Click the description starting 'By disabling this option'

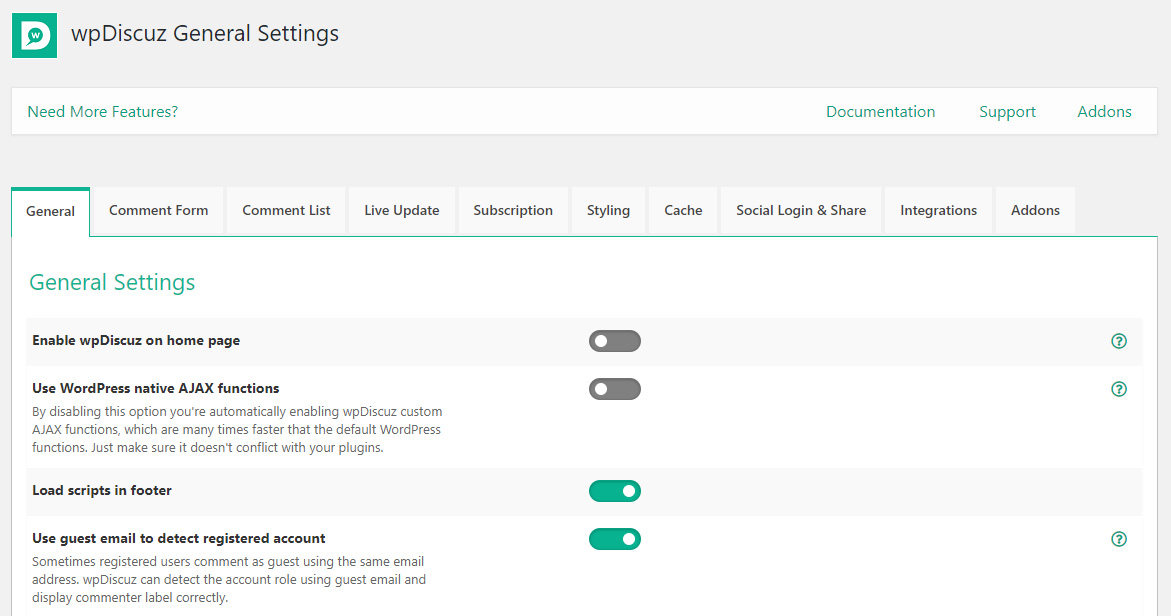[x=237, y=429]
